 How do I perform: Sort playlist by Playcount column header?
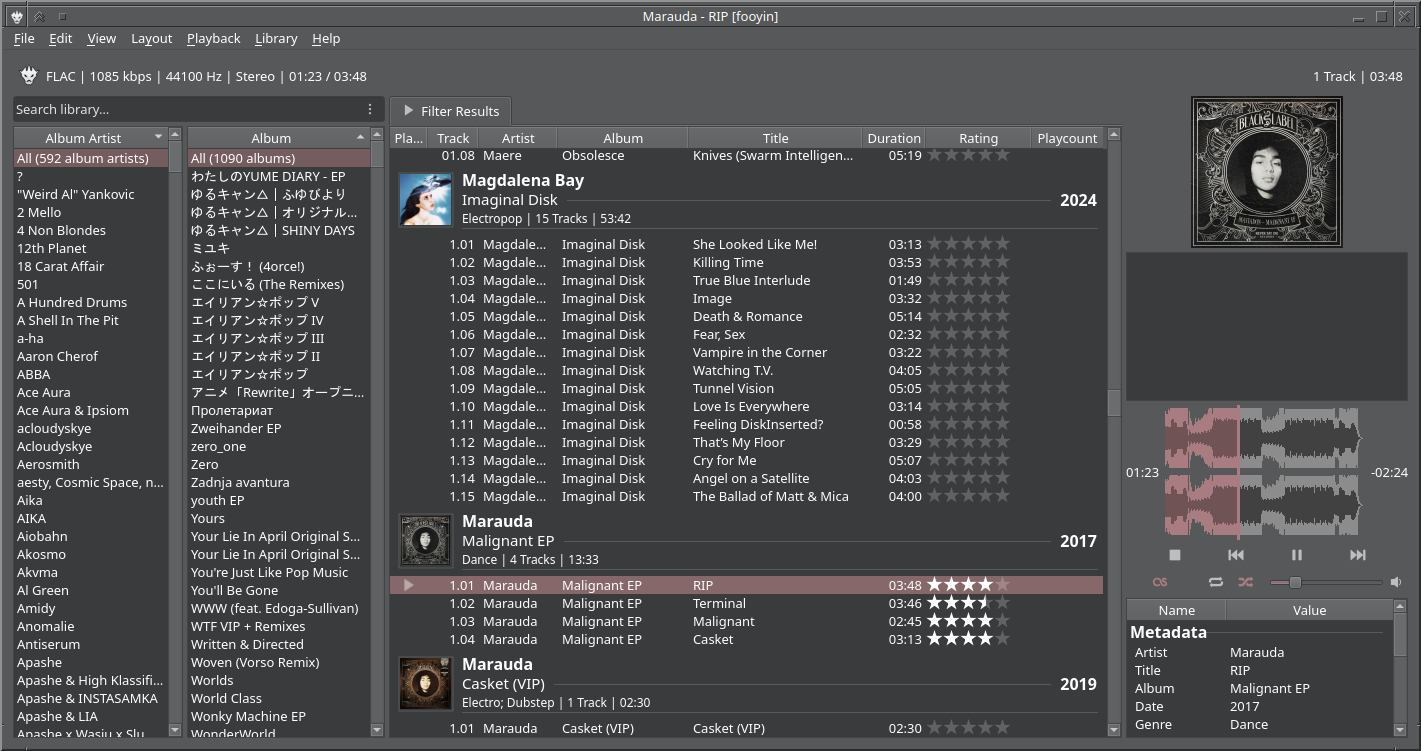tap(1067, 138)
